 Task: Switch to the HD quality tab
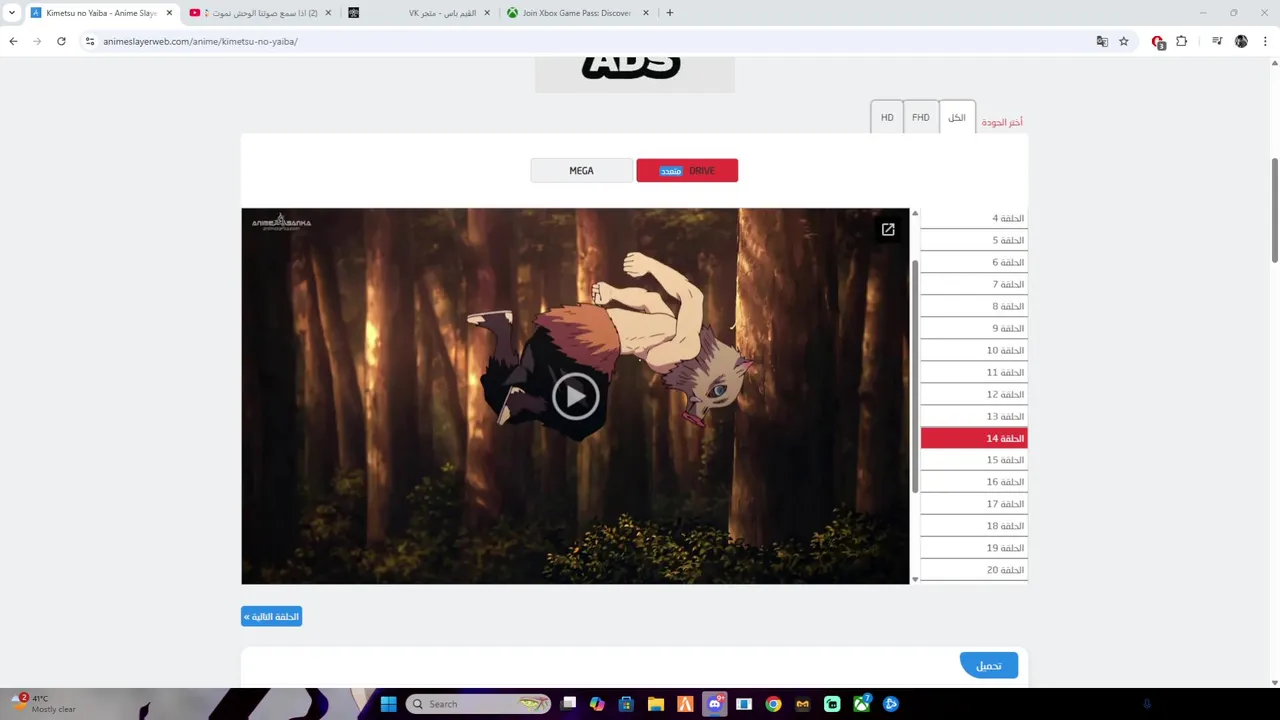click(887, 117)
